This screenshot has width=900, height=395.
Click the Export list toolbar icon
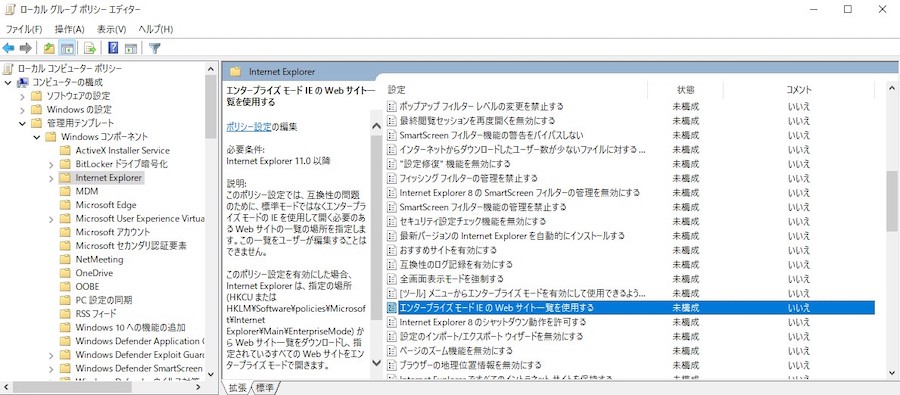(x=90, y=48)
